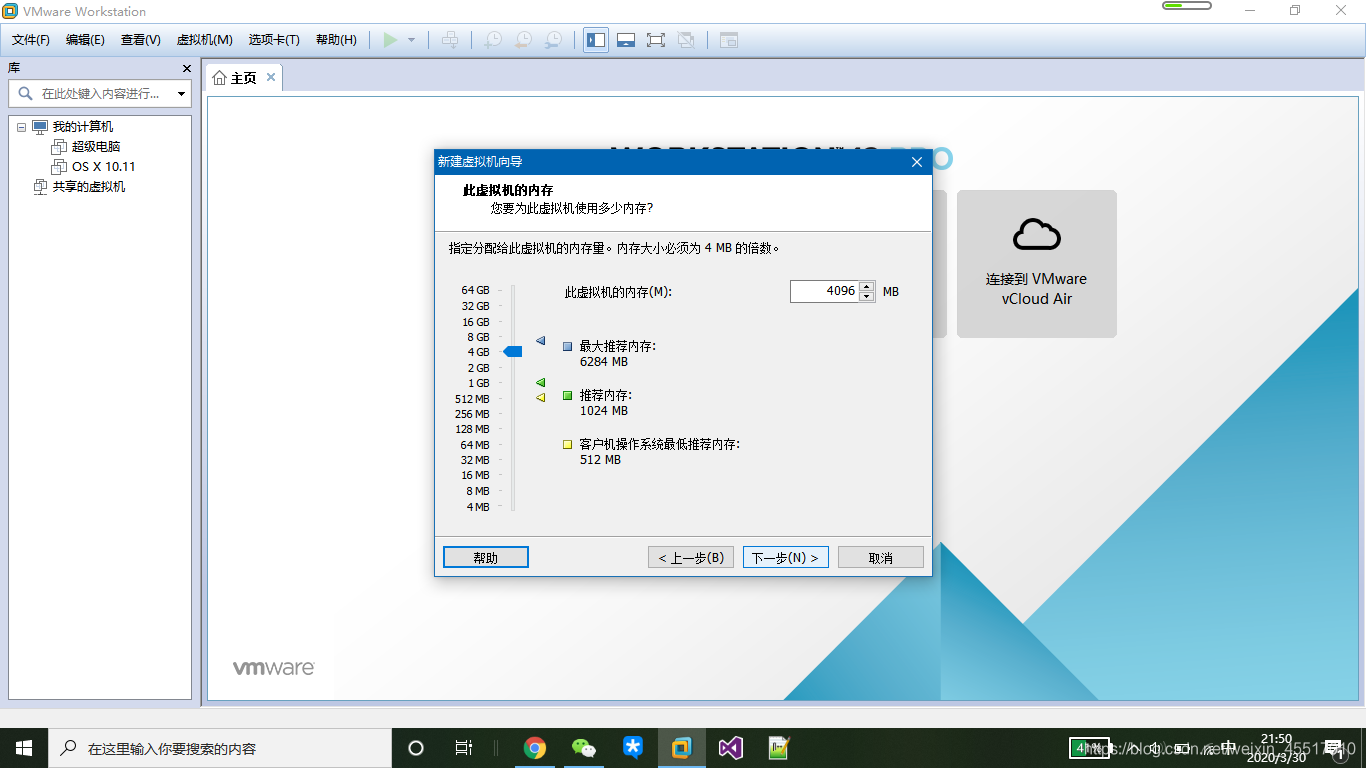1366x768 pixels.
Task: Close the 新建虚拟机向导 dialog
Action: coord(917,161)
